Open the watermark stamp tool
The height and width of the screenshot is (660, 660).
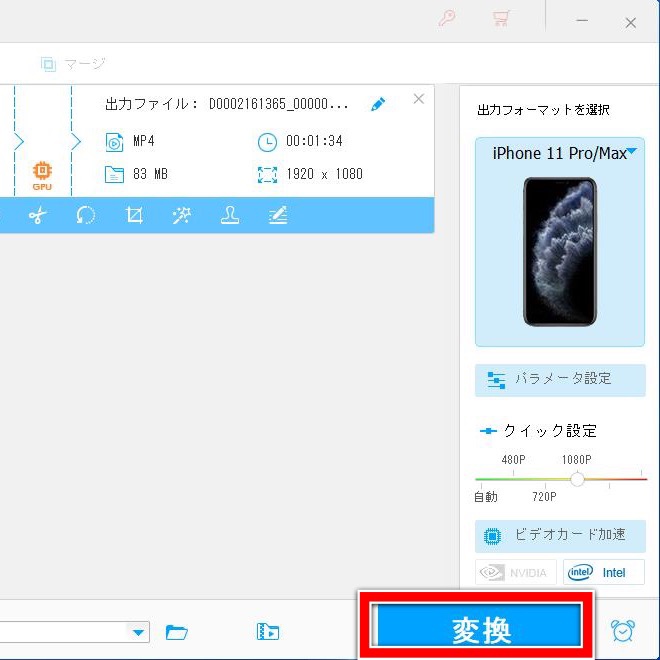click(x=230, y=216)
